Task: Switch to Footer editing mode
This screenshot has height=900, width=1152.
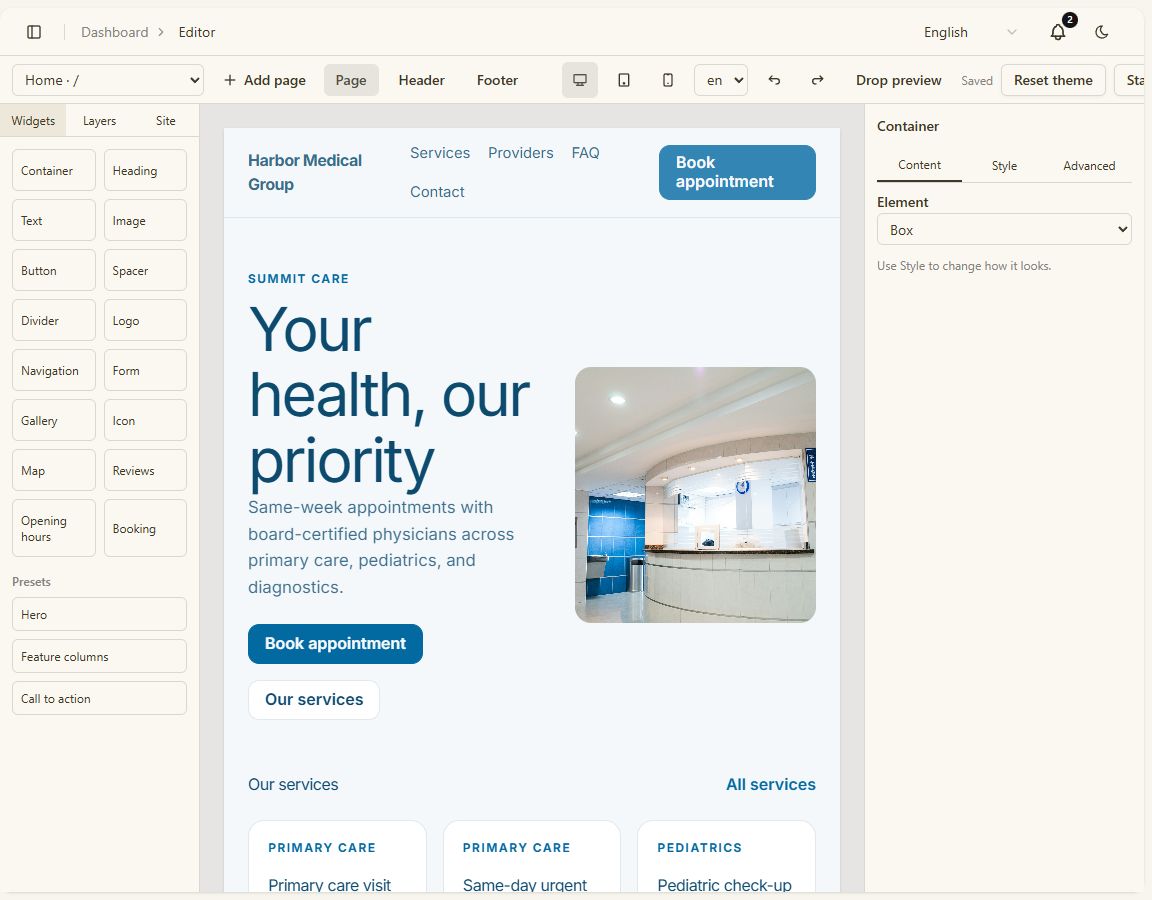Action: [497, 80]
